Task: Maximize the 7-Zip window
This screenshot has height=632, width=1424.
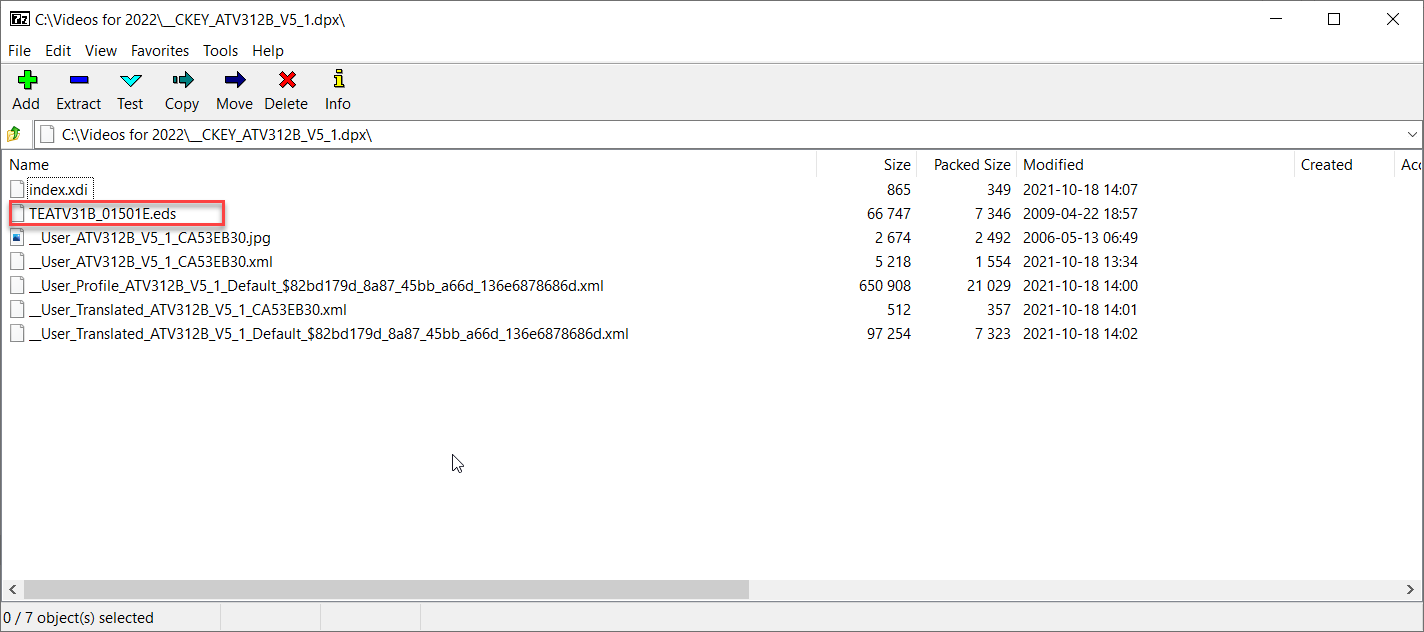Action: click(x=1334, y=19)
